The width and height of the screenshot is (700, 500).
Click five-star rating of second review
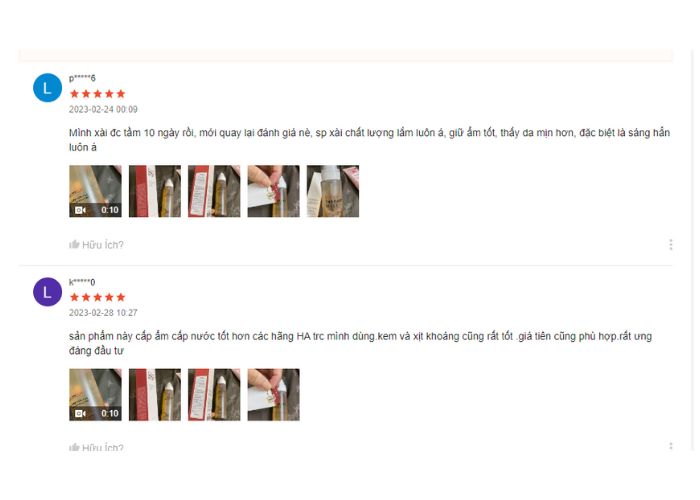97,297
